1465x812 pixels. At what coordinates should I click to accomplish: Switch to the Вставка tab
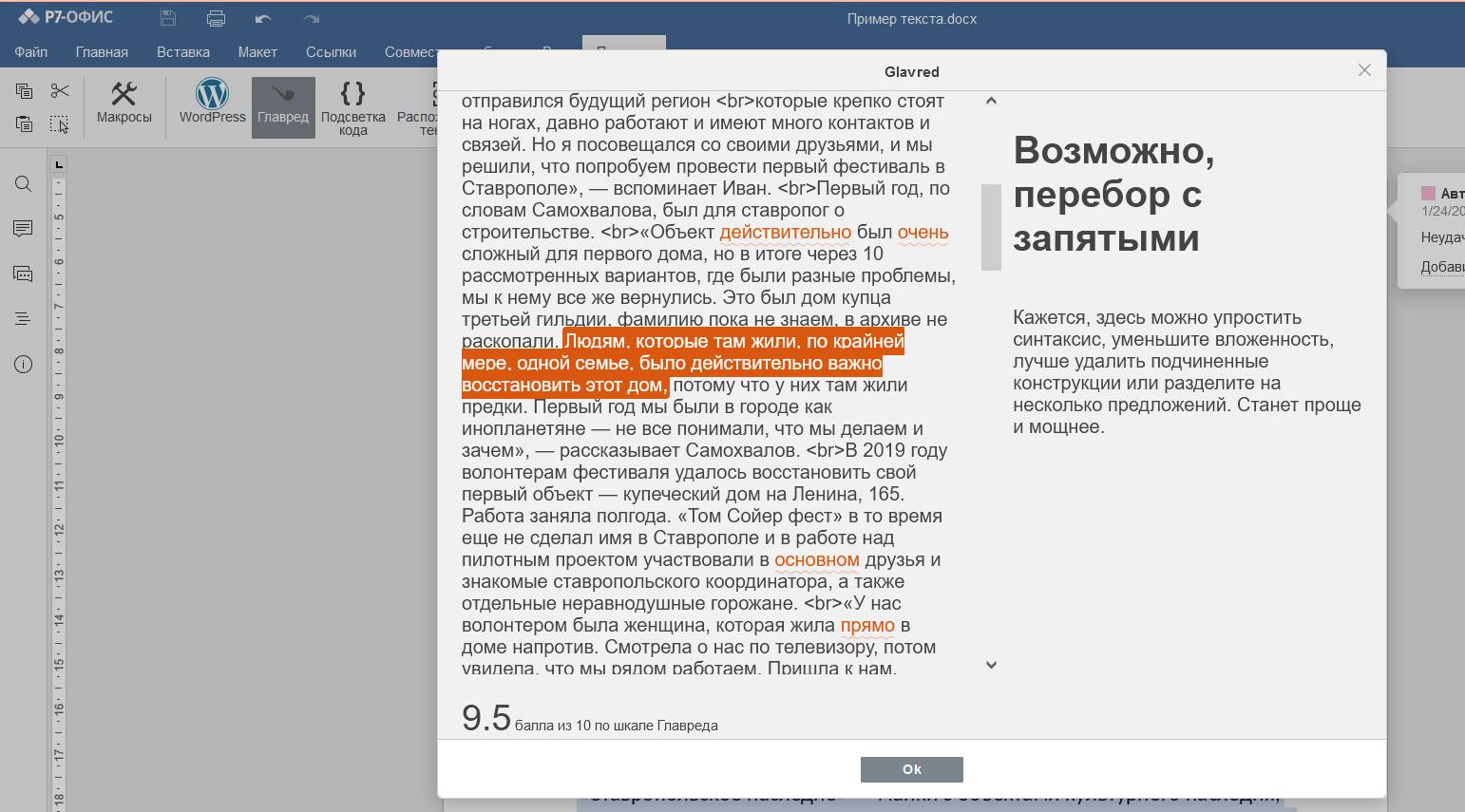tap(183, 52)
